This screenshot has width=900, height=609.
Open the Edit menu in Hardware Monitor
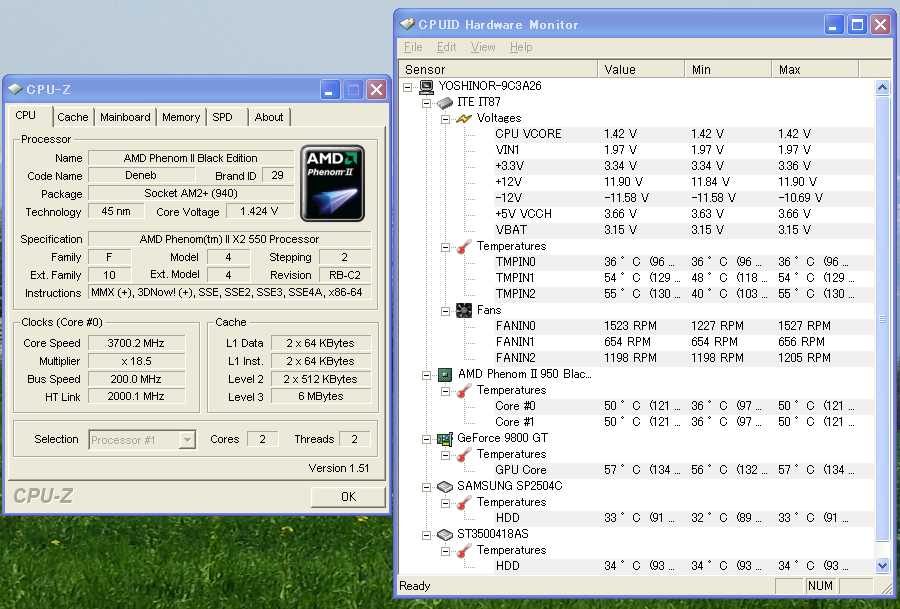point(446,47)
